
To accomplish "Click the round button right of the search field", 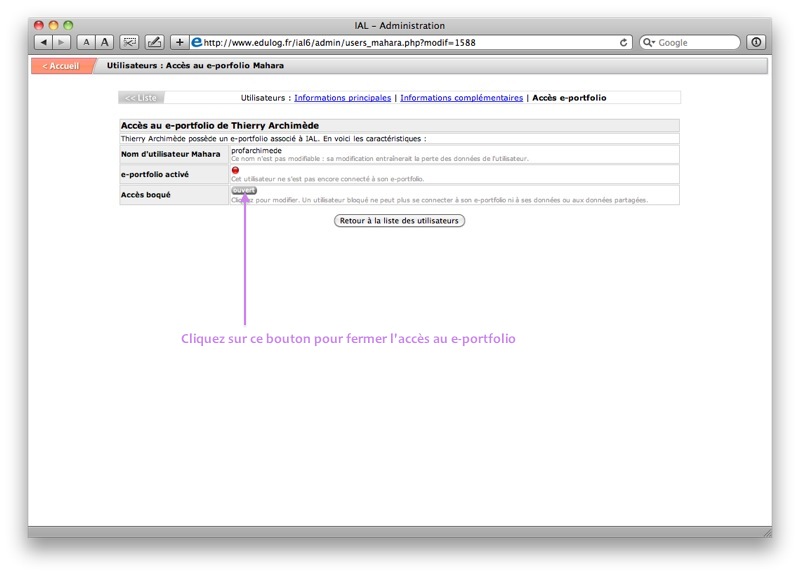I will pyautogui.click(x=756, y=42).
